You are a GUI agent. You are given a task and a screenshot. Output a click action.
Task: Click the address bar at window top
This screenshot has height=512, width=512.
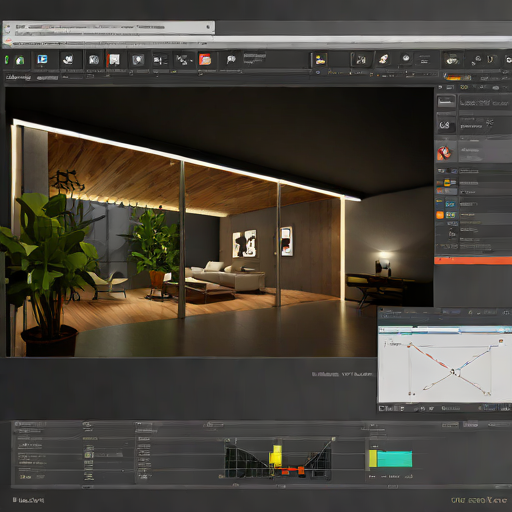coord(108,27)
